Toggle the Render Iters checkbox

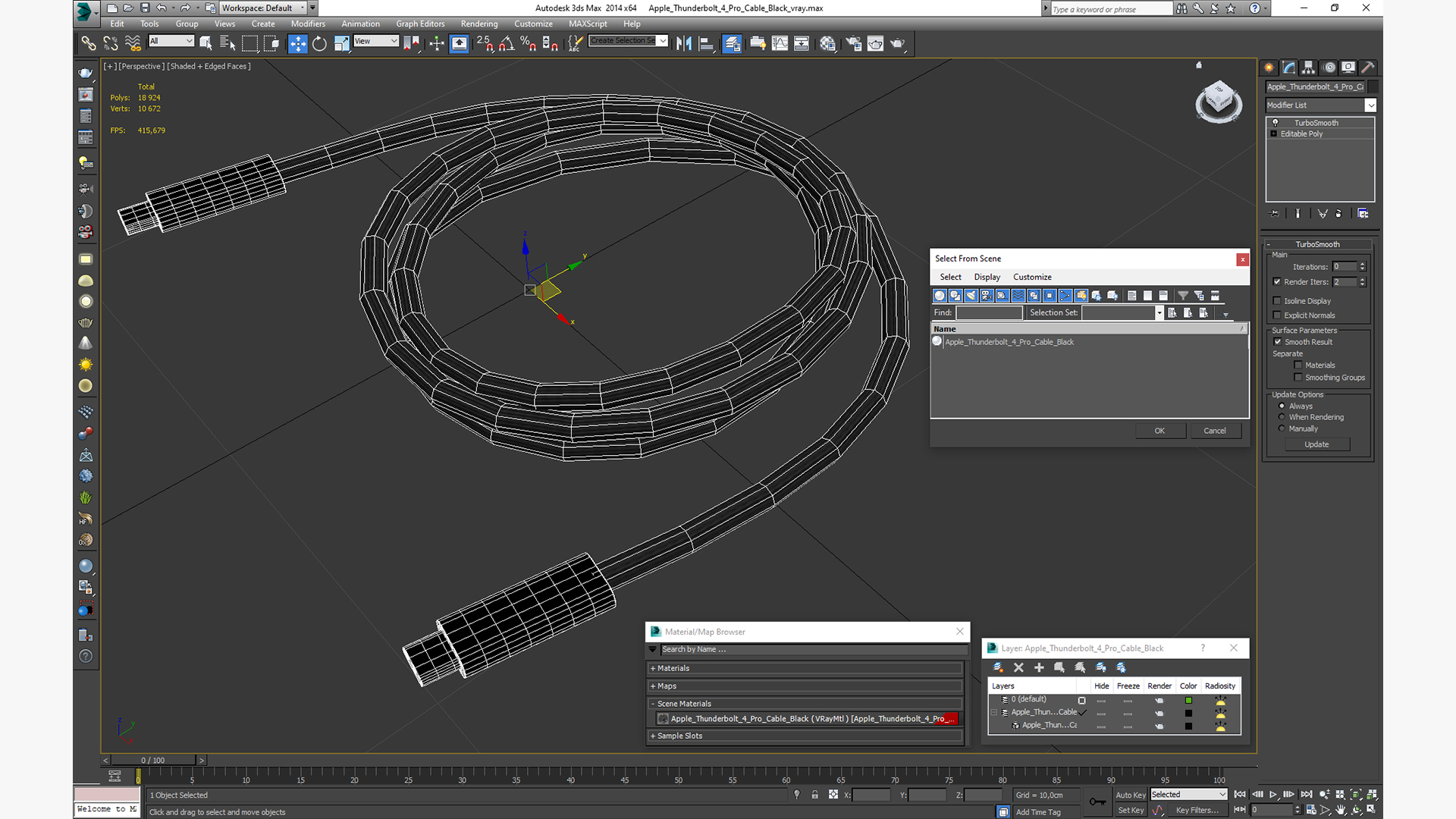(x=1277, y=282)
